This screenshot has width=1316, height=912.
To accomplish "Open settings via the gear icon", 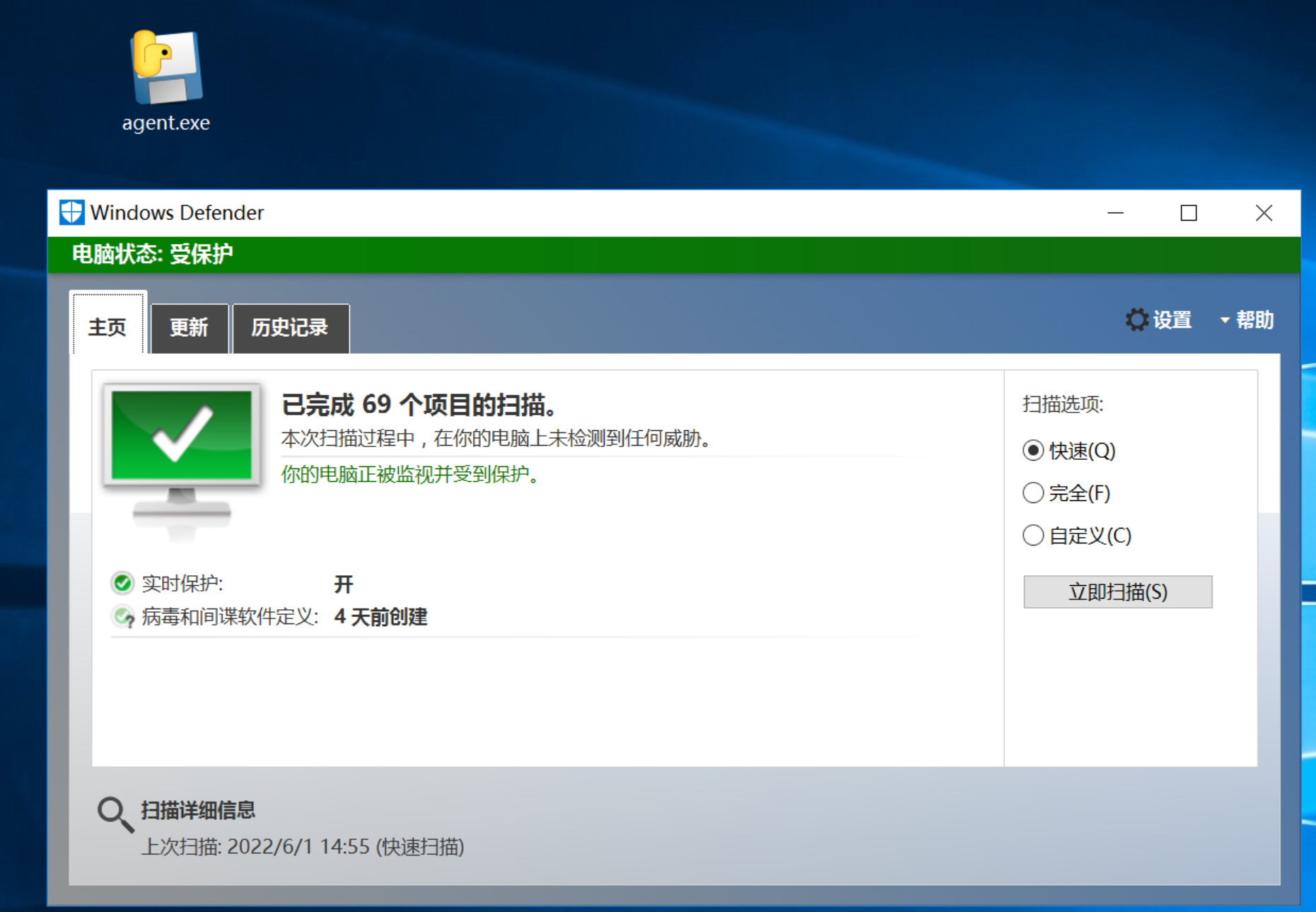I will pyautogui.click(x=1136, y=320).
